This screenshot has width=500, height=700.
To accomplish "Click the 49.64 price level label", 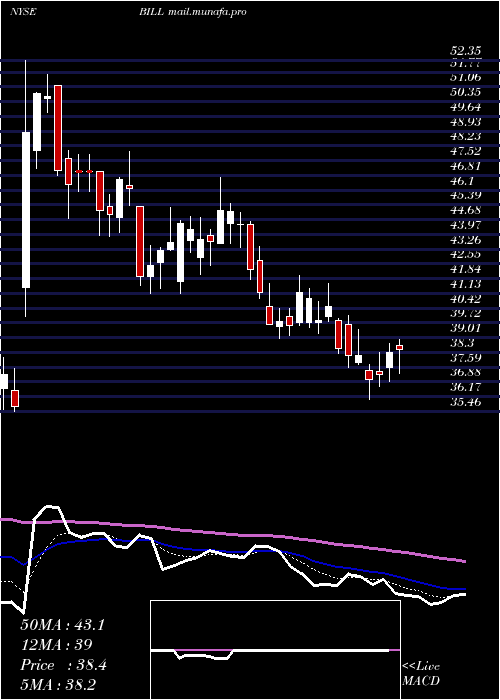I will tap(465, 107).
